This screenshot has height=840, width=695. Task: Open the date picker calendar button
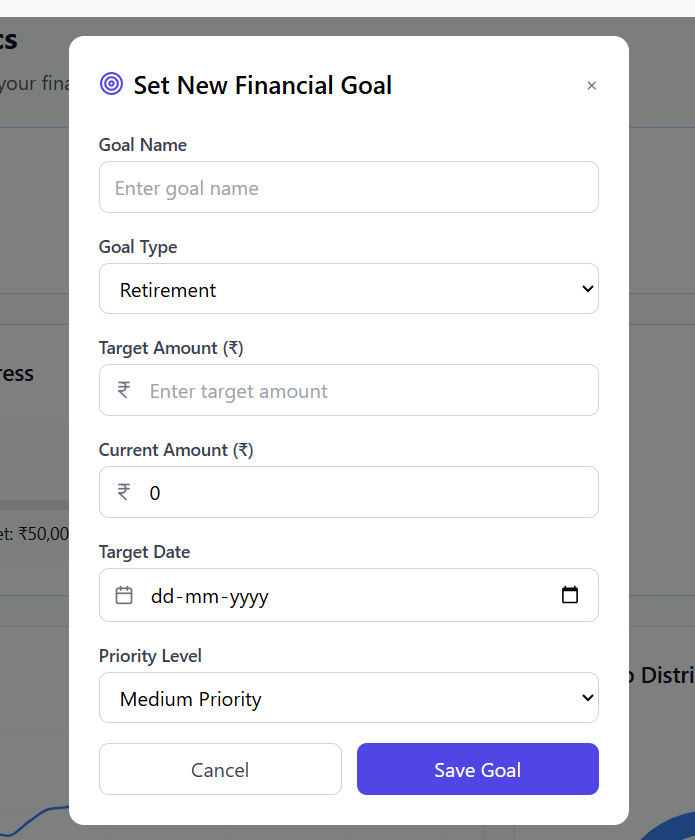[x=570, y=596]
